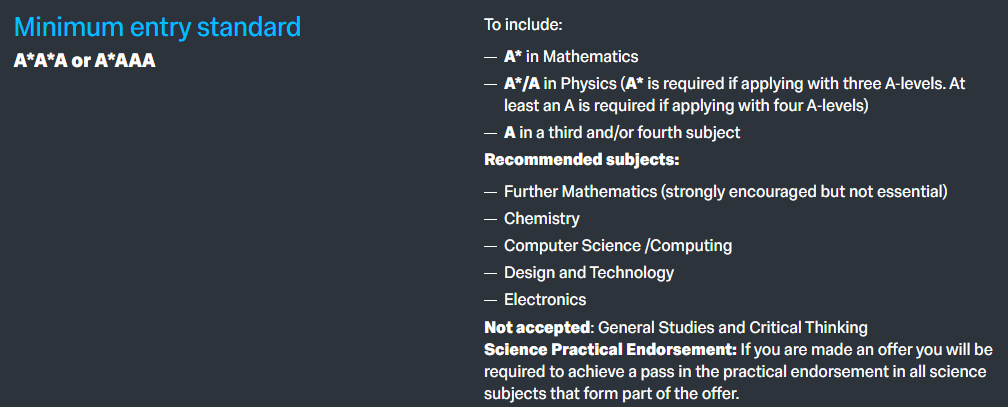Click the "Recommended subjects:" heading
The width and height of the screenshot is (1008, 407).
tap(582, 159)
